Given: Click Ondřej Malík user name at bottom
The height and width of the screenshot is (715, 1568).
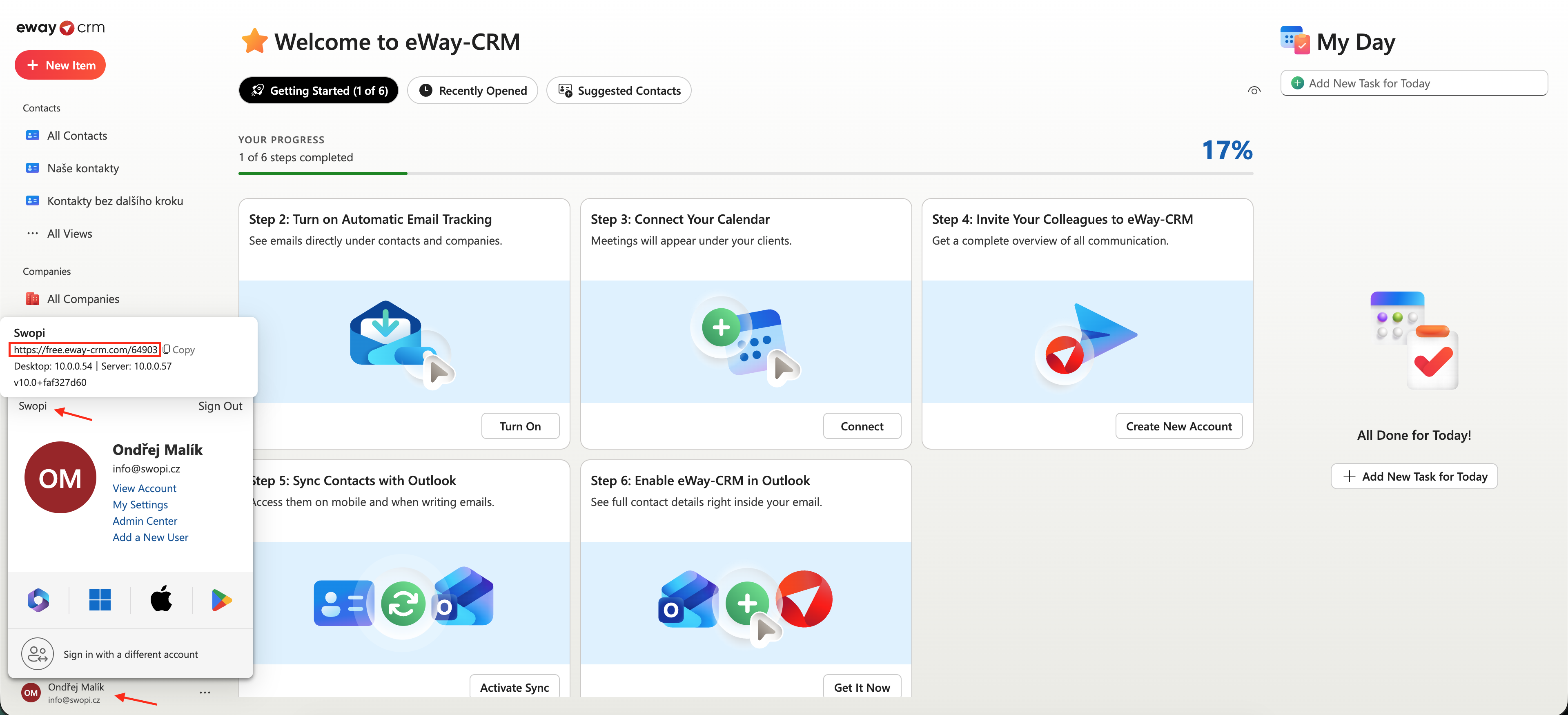Looking at the screenshot, I should [76, 687].
